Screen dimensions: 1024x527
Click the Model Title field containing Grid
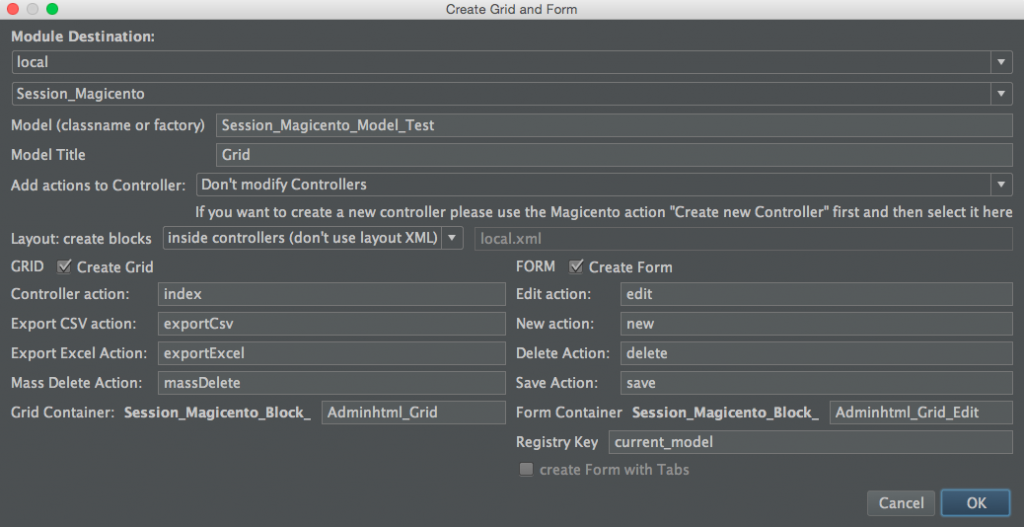[614, 155]
